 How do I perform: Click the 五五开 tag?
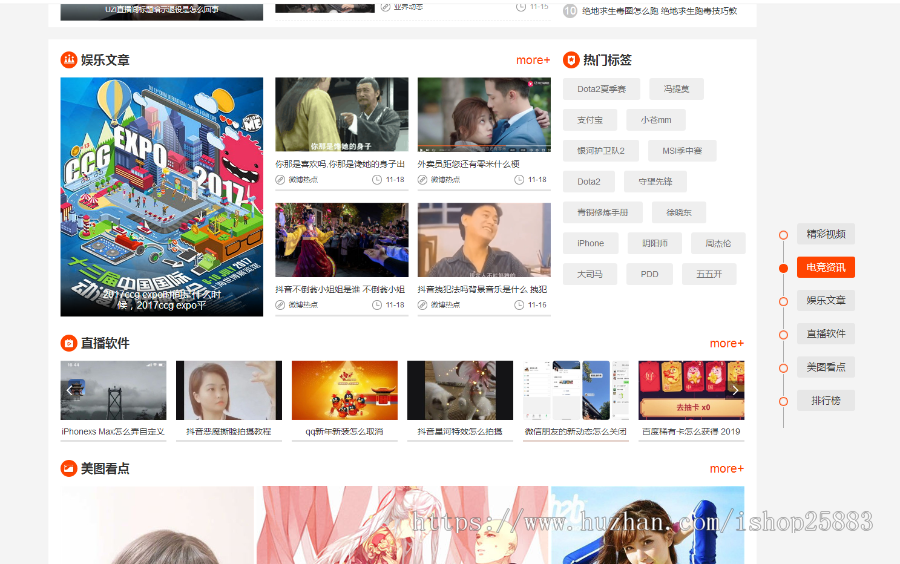click(709, 274)
